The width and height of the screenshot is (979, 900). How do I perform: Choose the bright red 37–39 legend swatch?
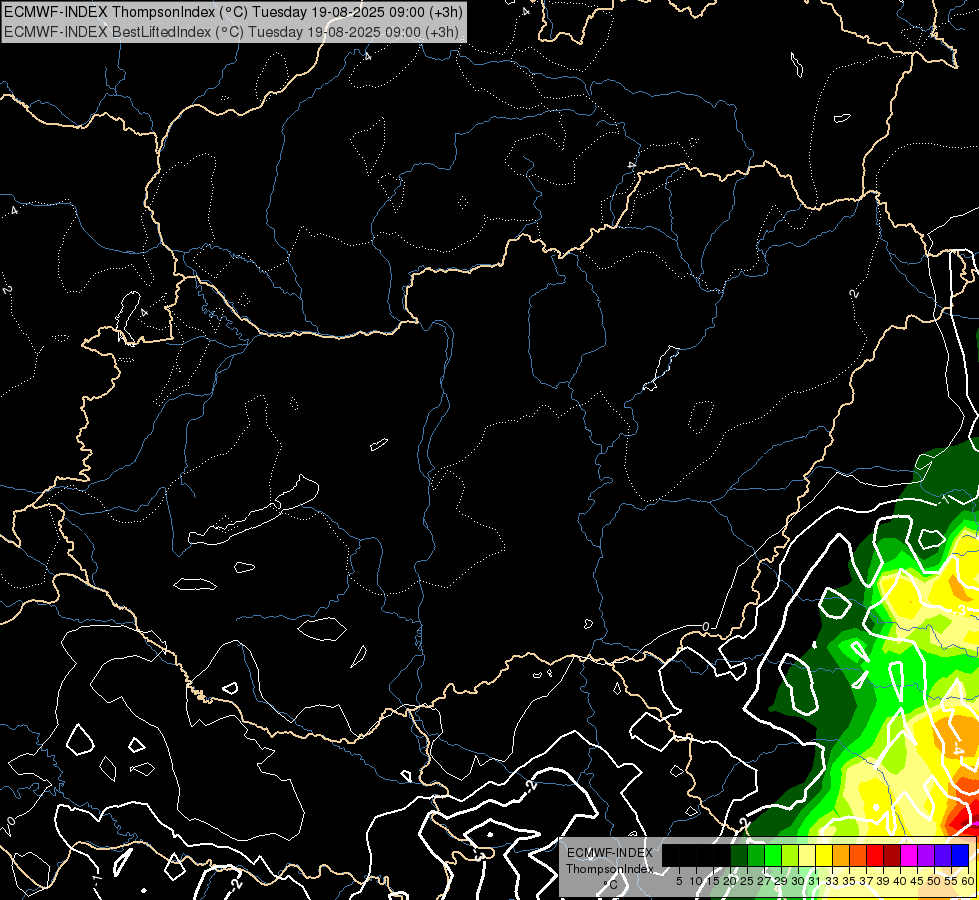(875, 856)
